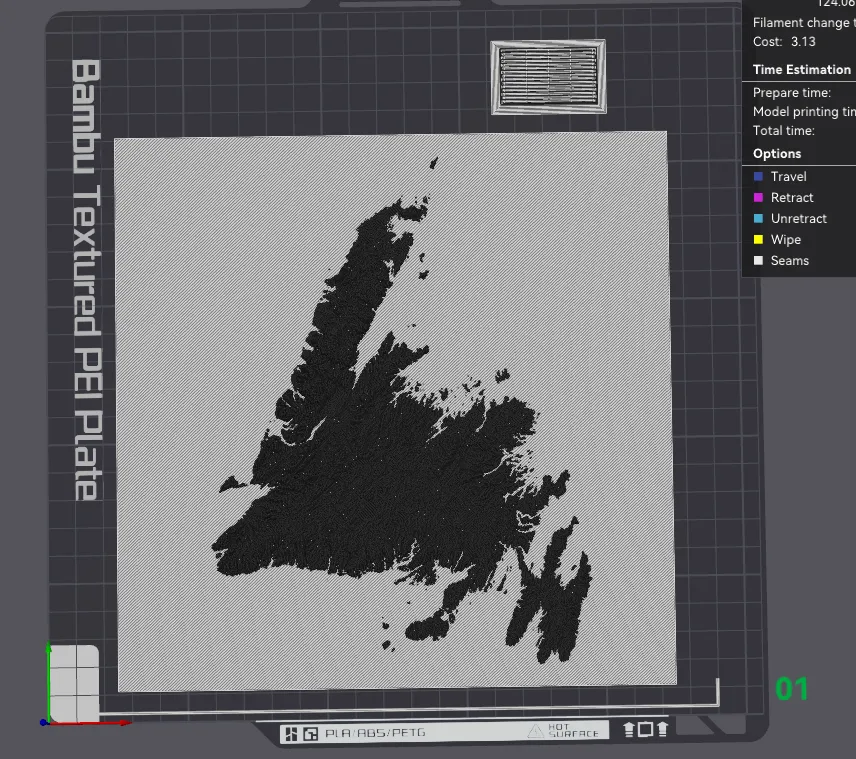Toggle Unretract markers visibility
The height and width of the screenshot is (759, 856).
pyautogui.click(x=798, y=218)
